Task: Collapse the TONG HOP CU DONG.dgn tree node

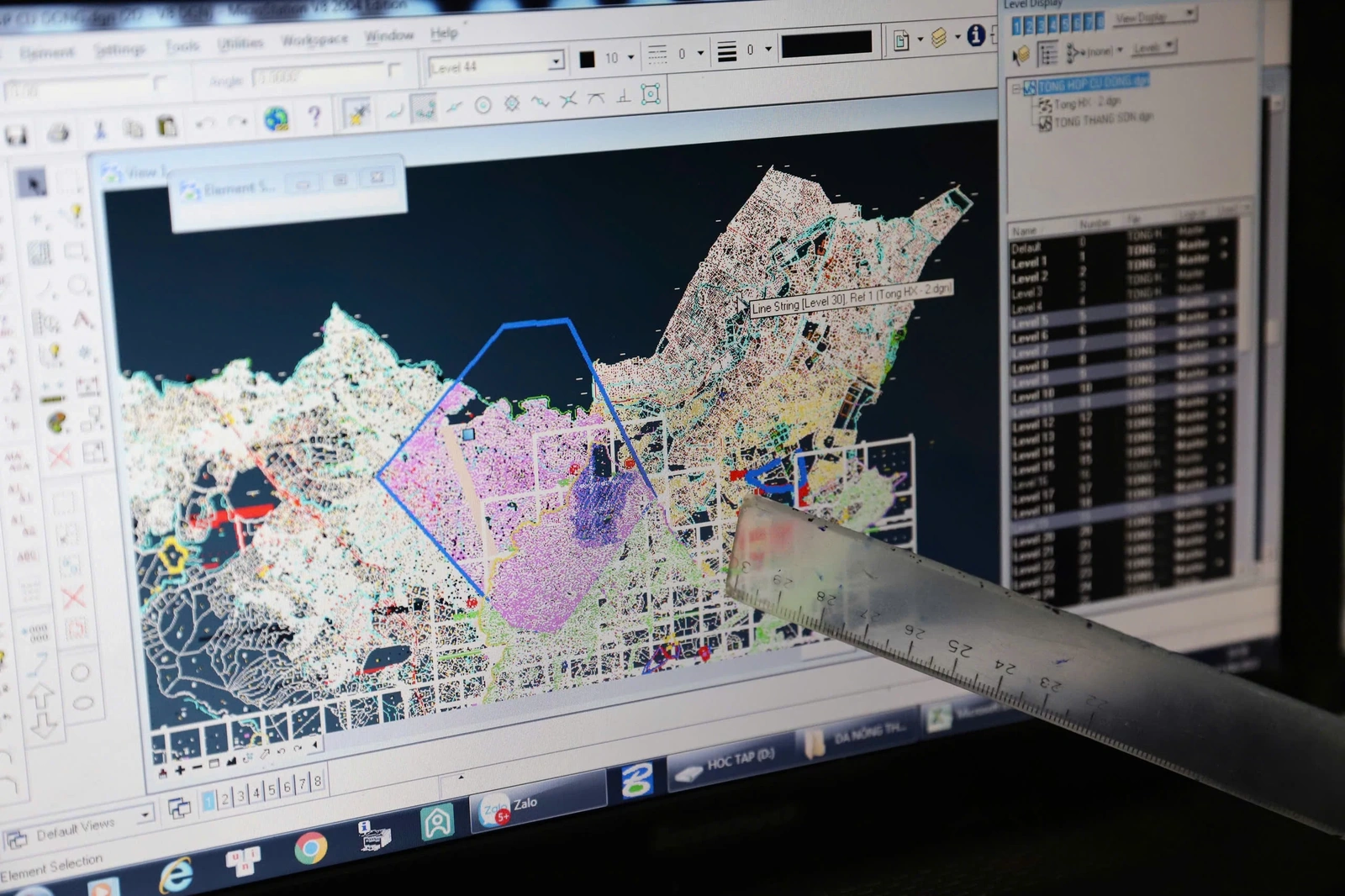Action: point(1015,87)
